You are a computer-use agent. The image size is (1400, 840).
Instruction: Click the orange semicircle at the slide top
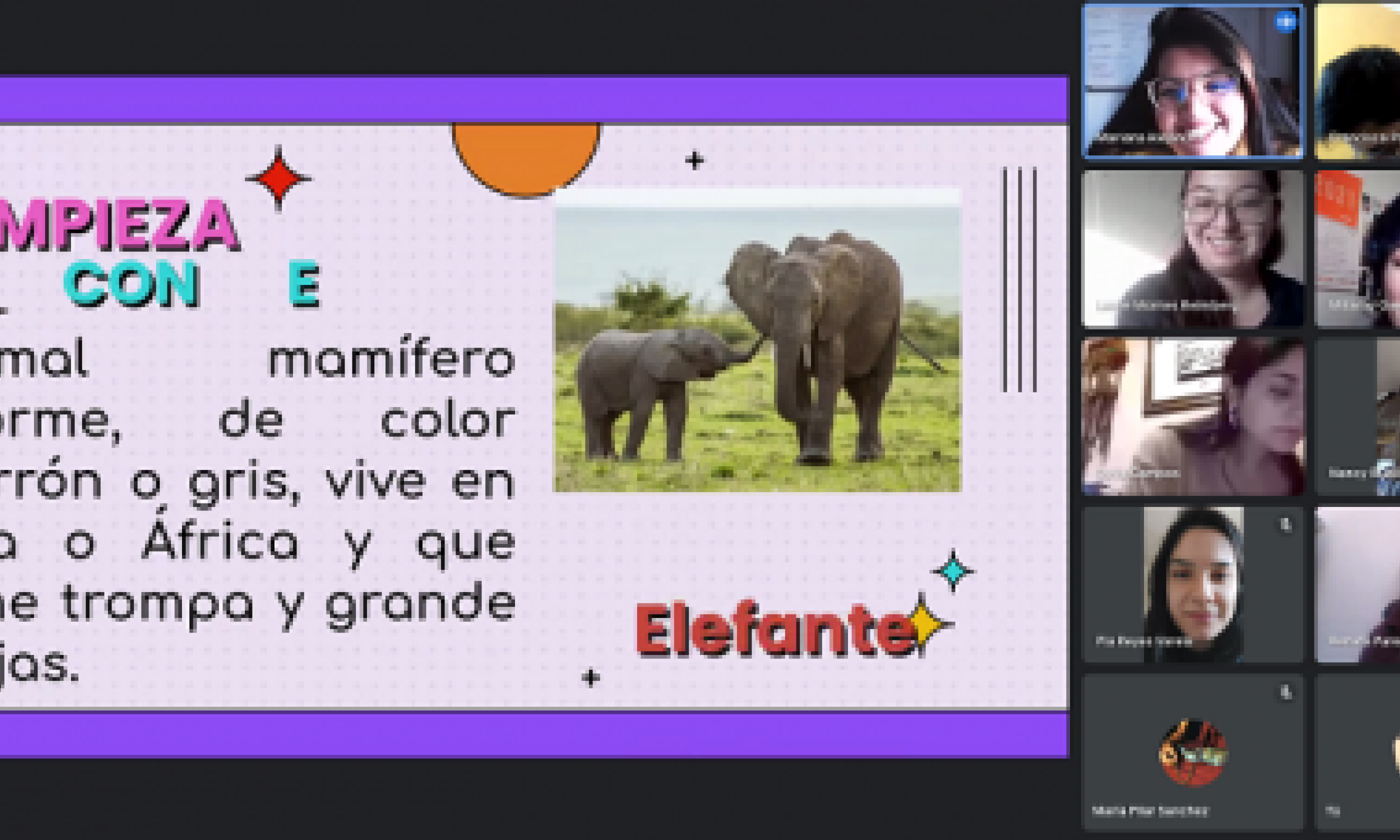click(525, 155)
